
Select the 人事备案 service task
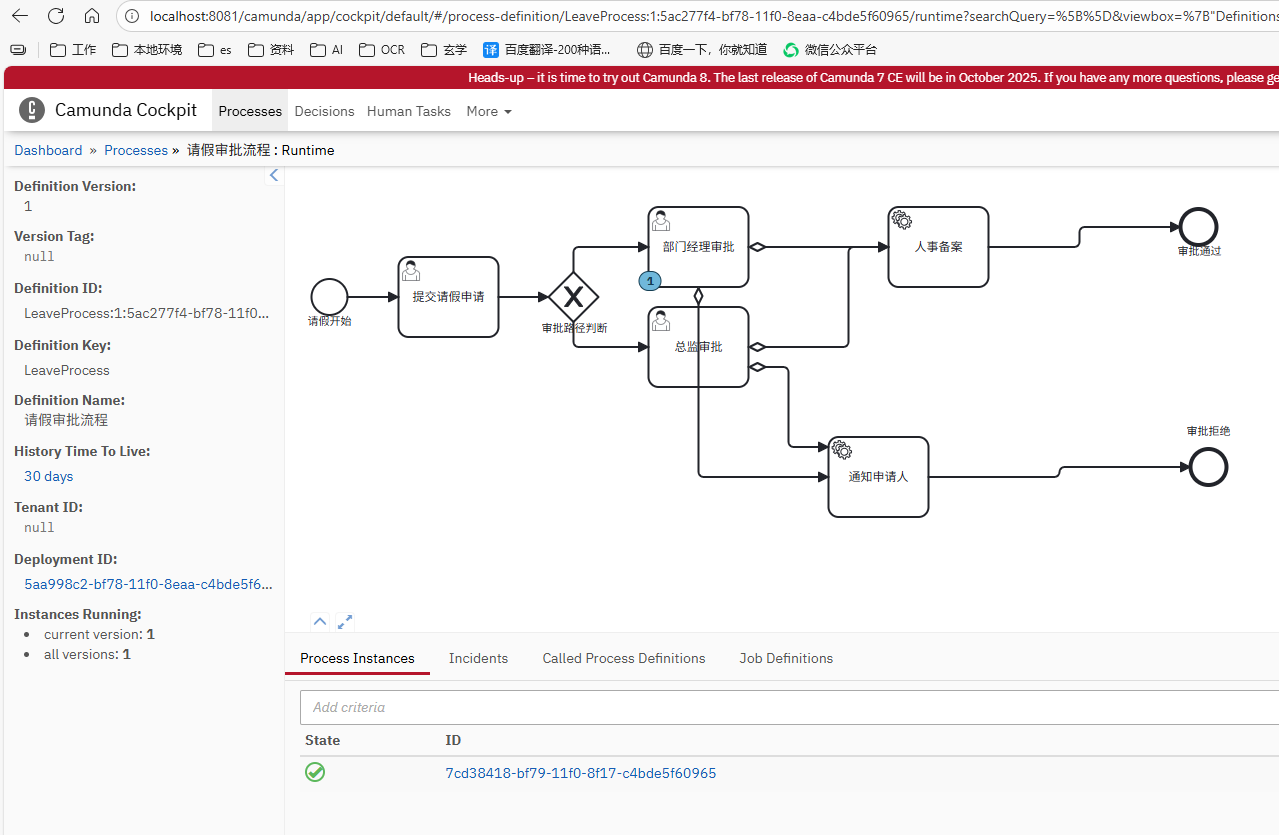938,247
